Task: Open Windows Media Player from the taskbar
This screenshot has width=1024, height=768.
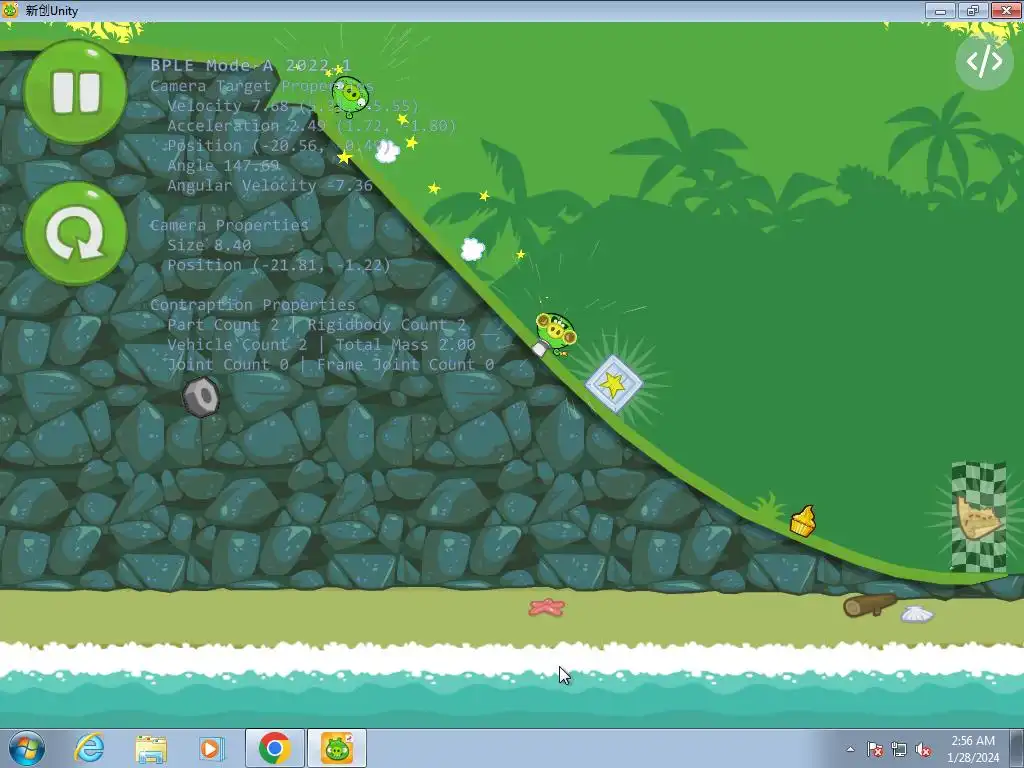Action: pos(212,748)
